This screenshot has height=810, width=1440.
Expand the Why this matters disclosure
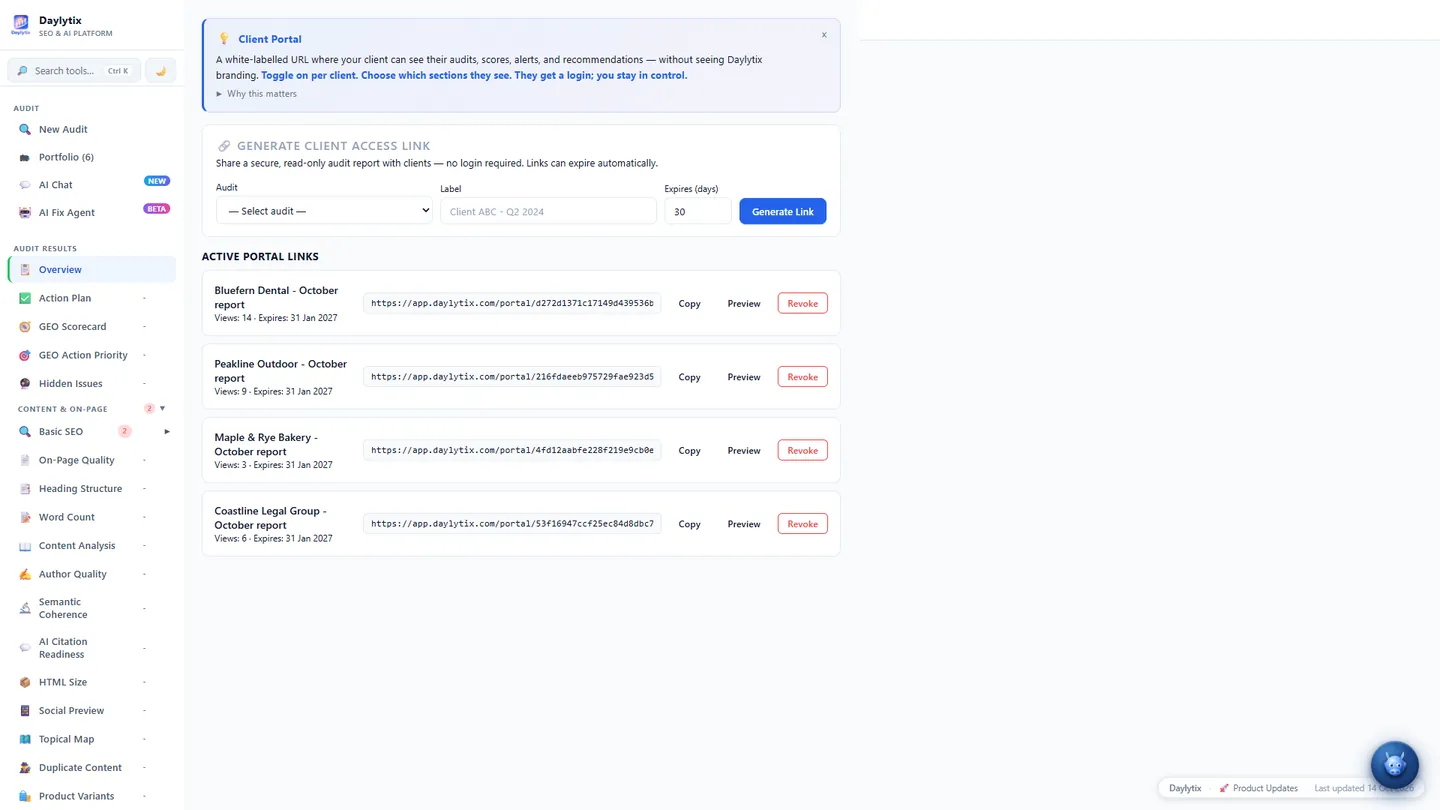[x=257, y=94]
